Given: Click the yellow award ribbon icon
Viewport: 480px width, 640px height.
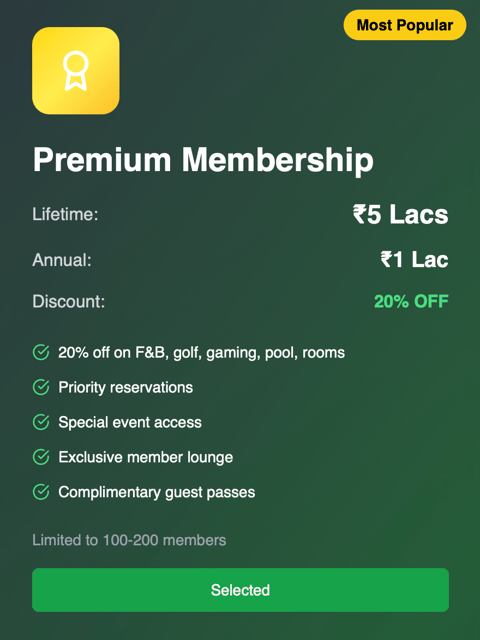Looking at the screenshot, I should point(76,71).
